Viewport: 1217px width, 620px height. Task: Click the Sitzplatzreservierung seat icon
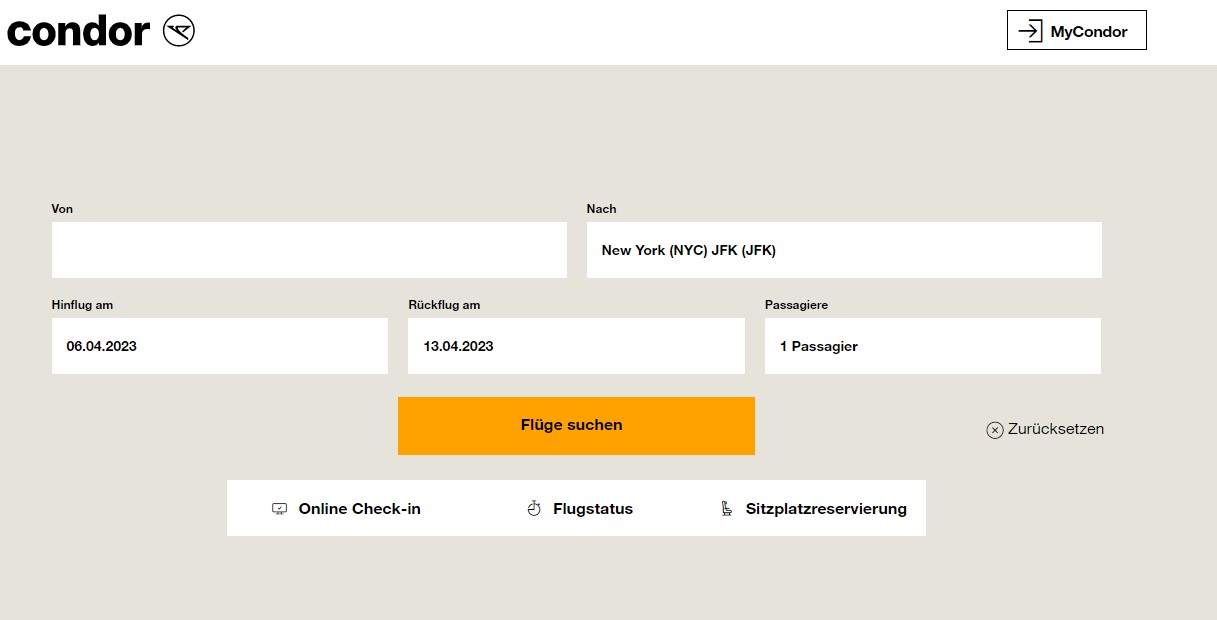(x=726, y=508)
